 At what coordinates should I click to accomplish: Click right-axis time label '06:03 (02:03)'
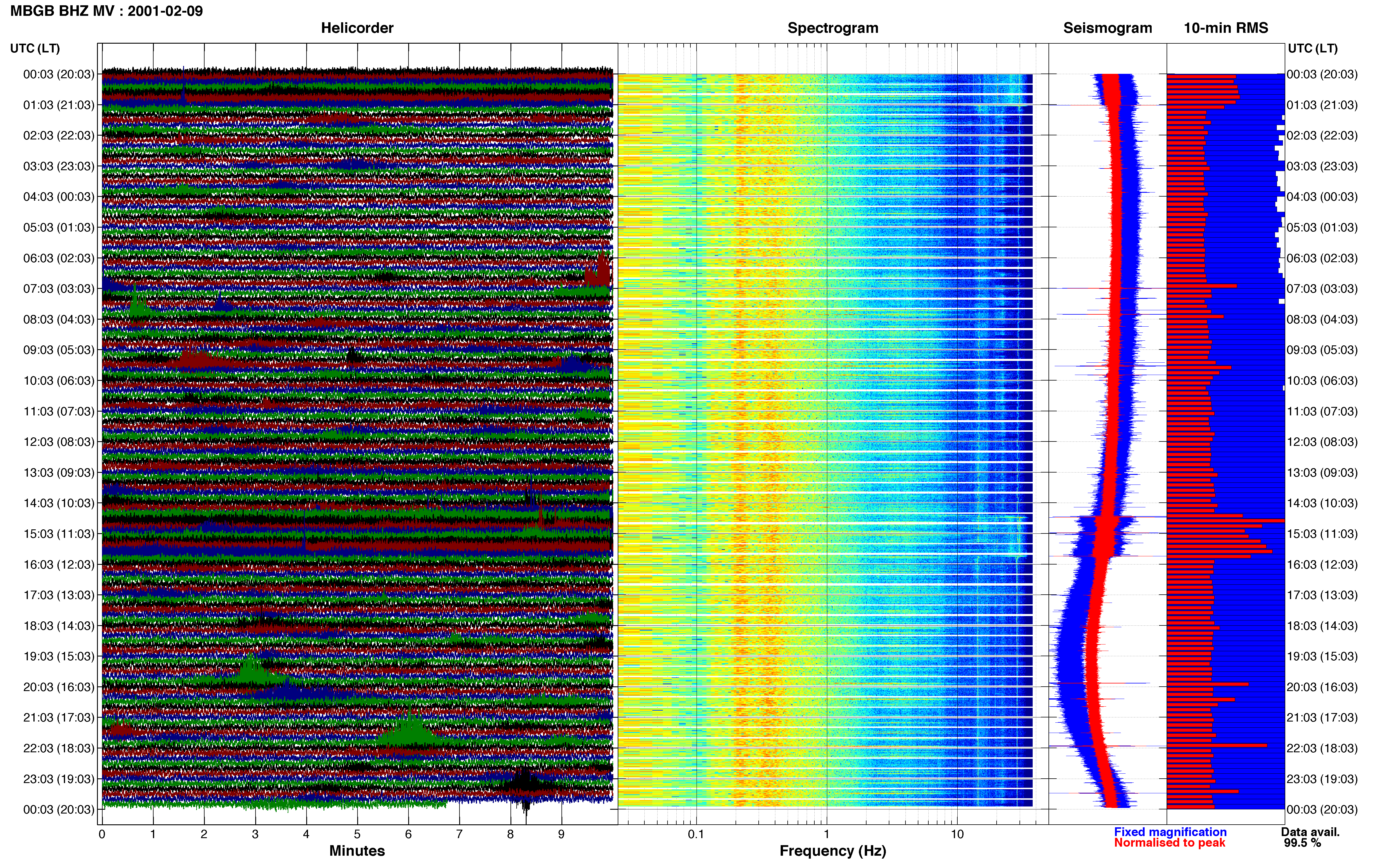pyautogui.click(x=1322, y=258)
